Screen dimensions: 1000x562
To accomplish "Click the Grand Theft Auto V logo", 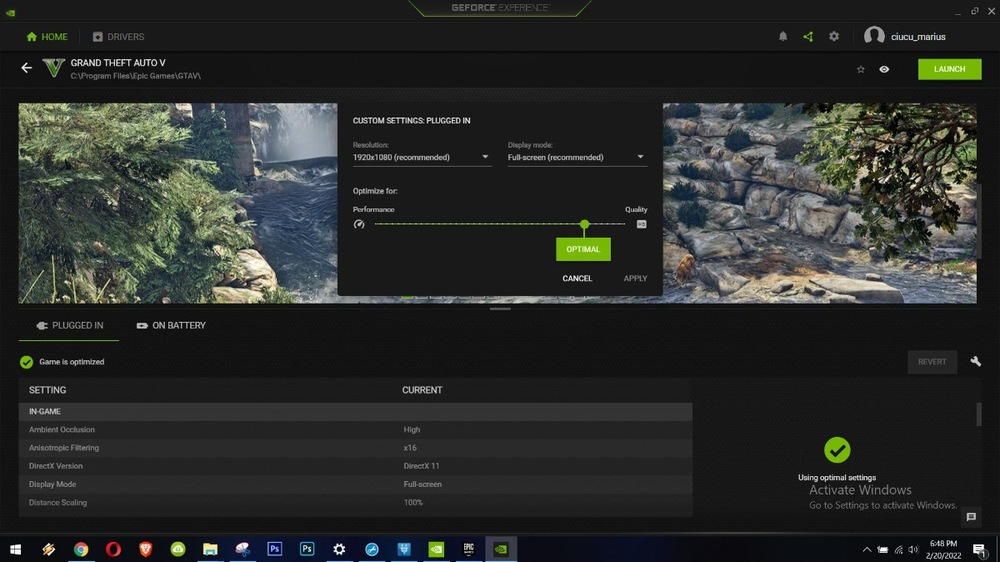I will tap(54, 68).
